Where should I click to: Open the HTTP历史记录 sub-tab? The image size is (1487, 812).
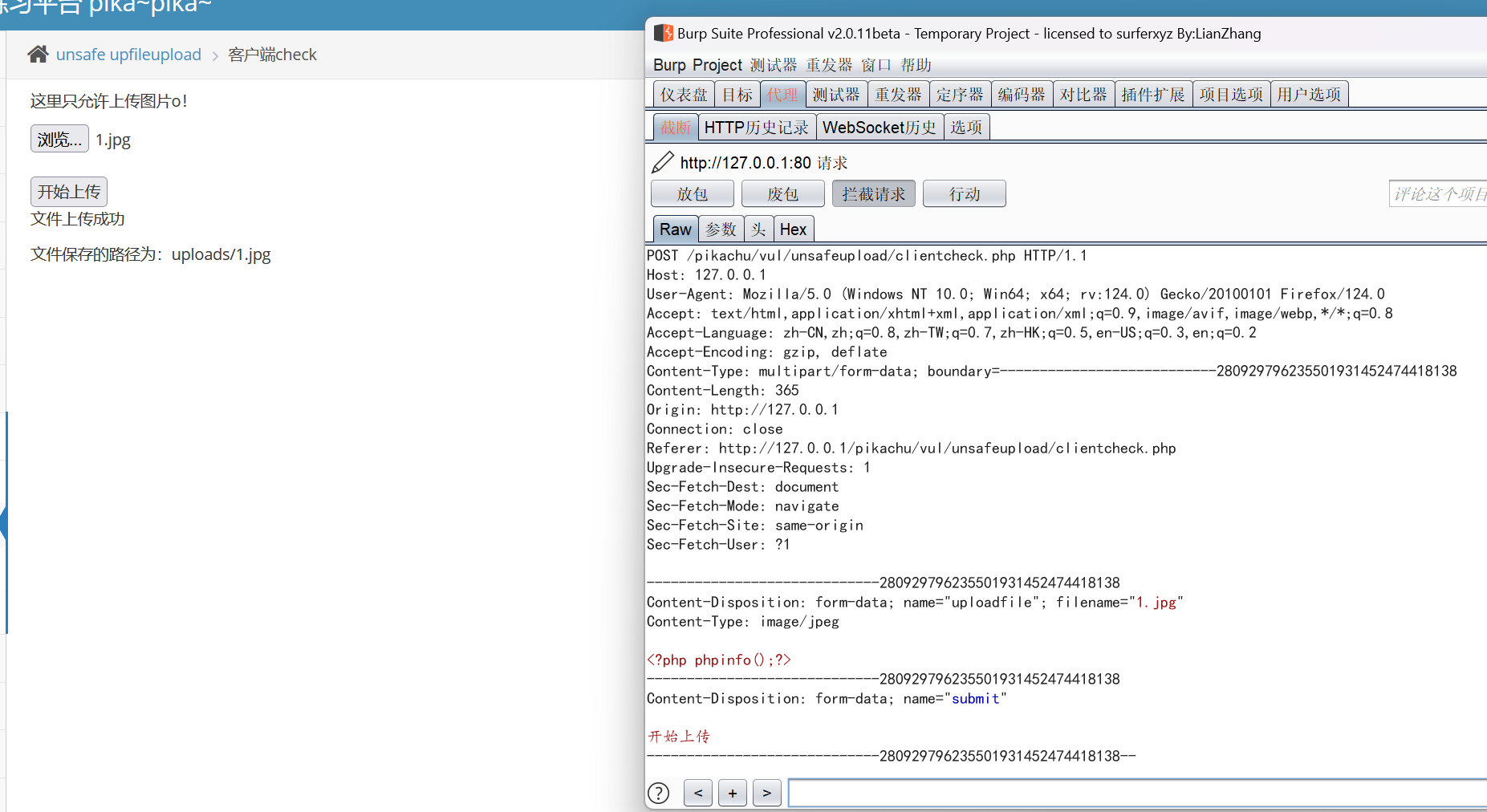[x=757, y=128]
